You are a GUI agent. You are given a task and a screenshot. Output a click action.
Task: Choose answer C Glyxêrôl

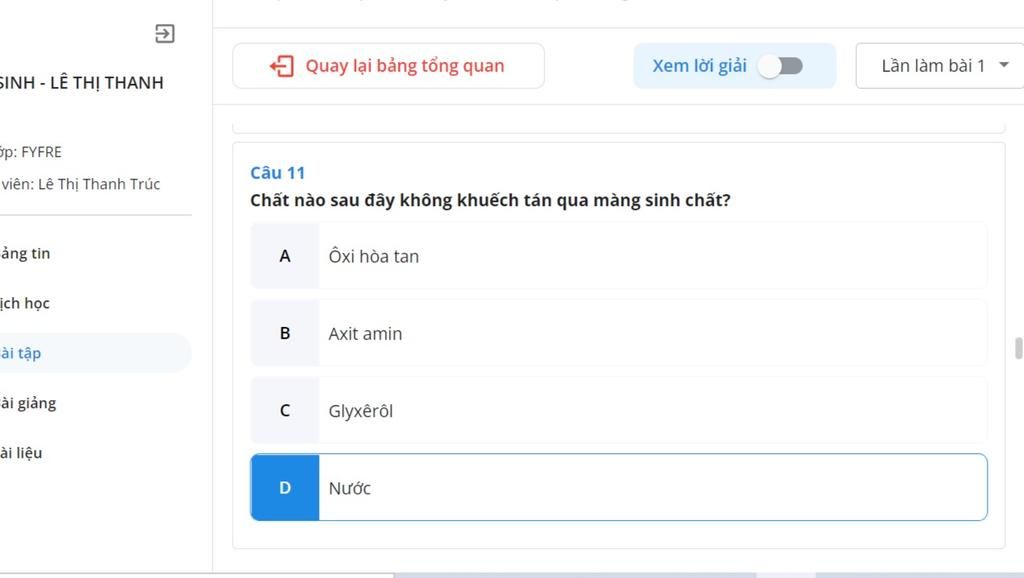tap(618, 410)
